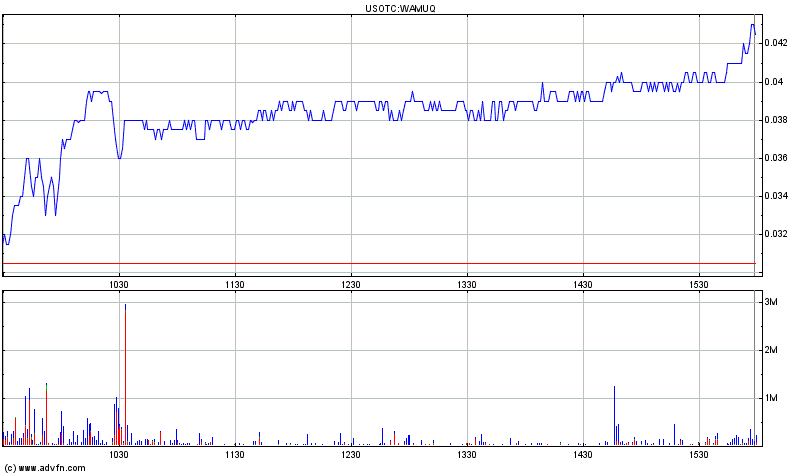
Task: Click the 3M volume axis label
Action: coord(771,302)
